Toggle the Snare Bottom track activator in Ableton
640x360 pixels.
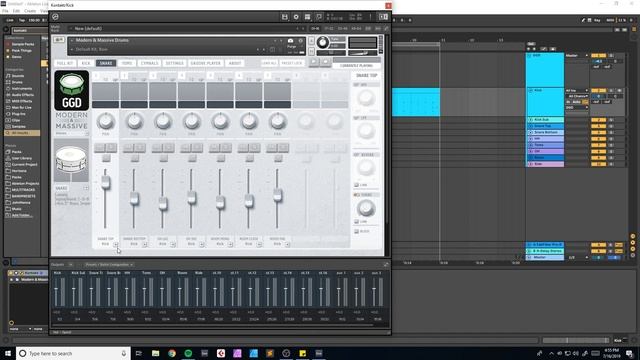pos(598,133)
